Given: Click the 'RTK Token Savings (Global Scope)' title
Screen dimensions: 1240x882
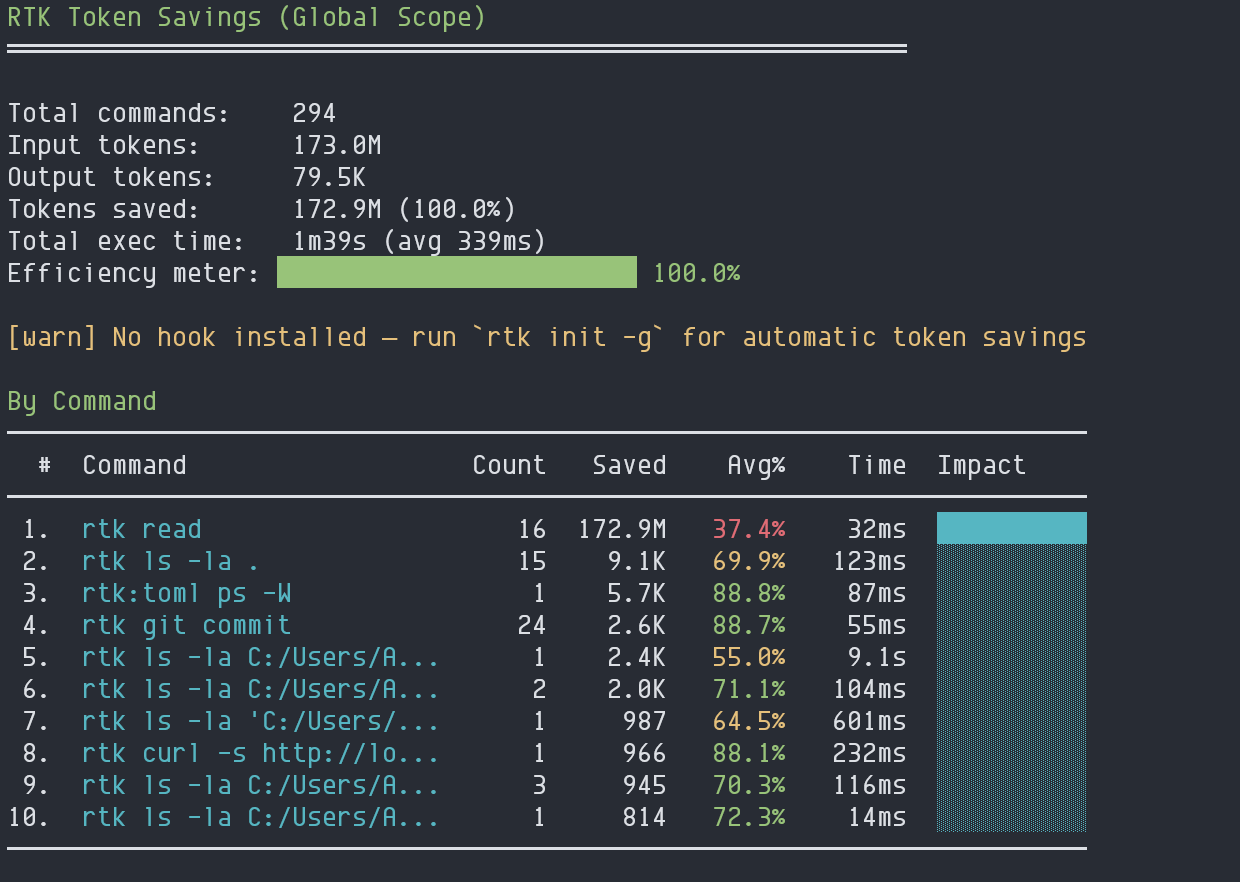Looking at the screenshot, I should (247, 17).
